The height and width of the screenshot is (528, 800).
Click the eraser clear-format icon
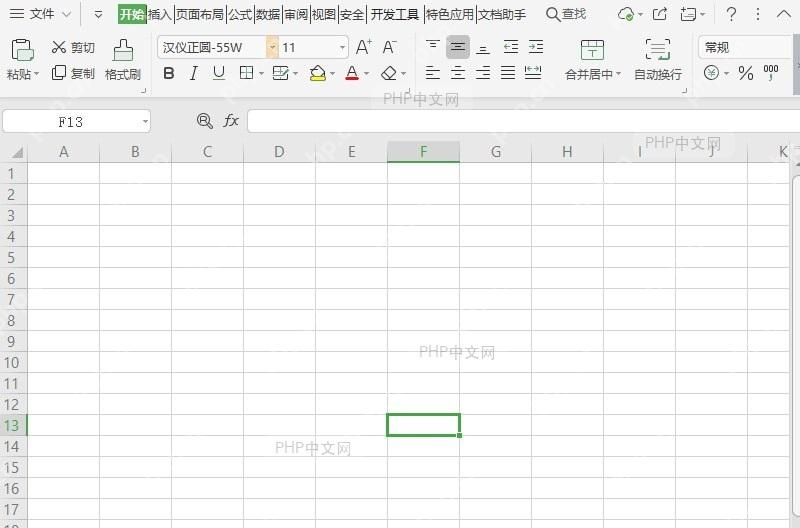(389, 73)
